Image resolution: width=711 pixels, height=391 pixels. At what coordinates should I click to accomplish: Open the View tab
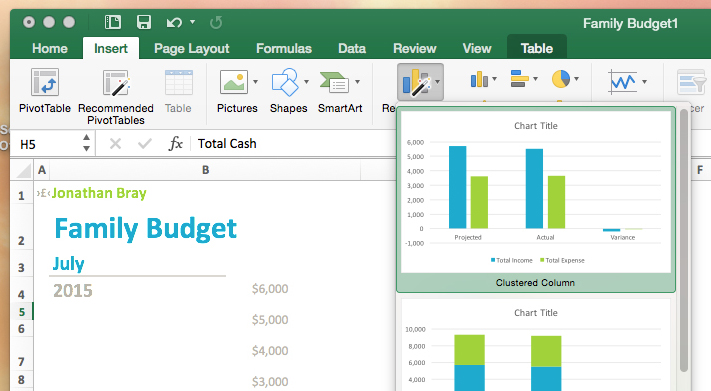[x=477, y=49]
